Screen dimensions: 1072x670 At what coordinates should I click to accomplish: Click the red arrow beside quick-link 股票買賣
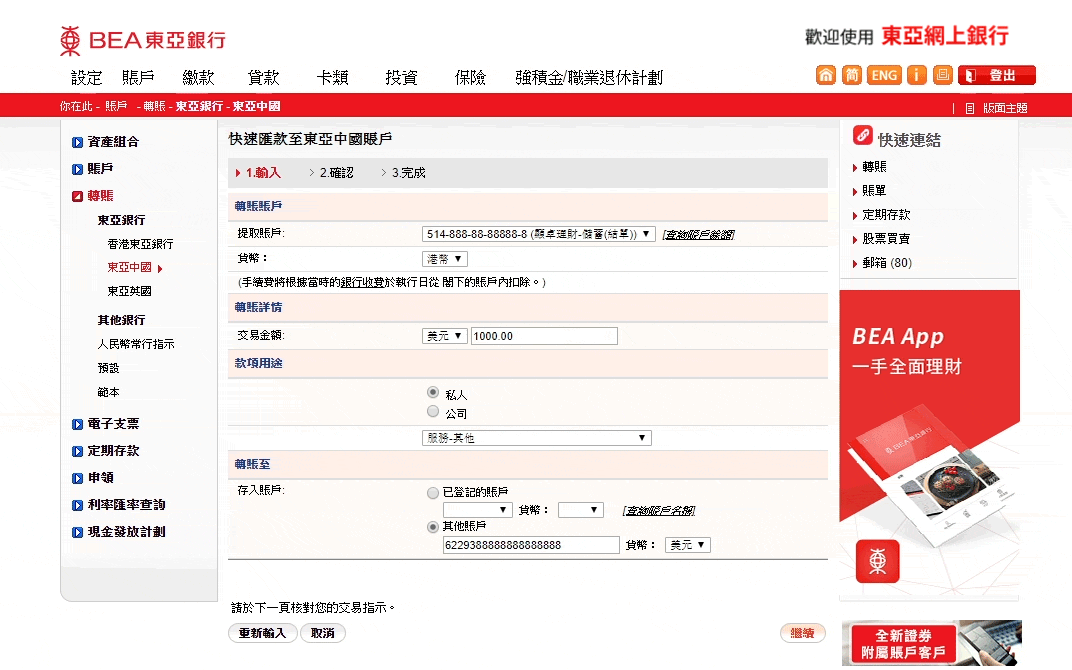[855, 239]
